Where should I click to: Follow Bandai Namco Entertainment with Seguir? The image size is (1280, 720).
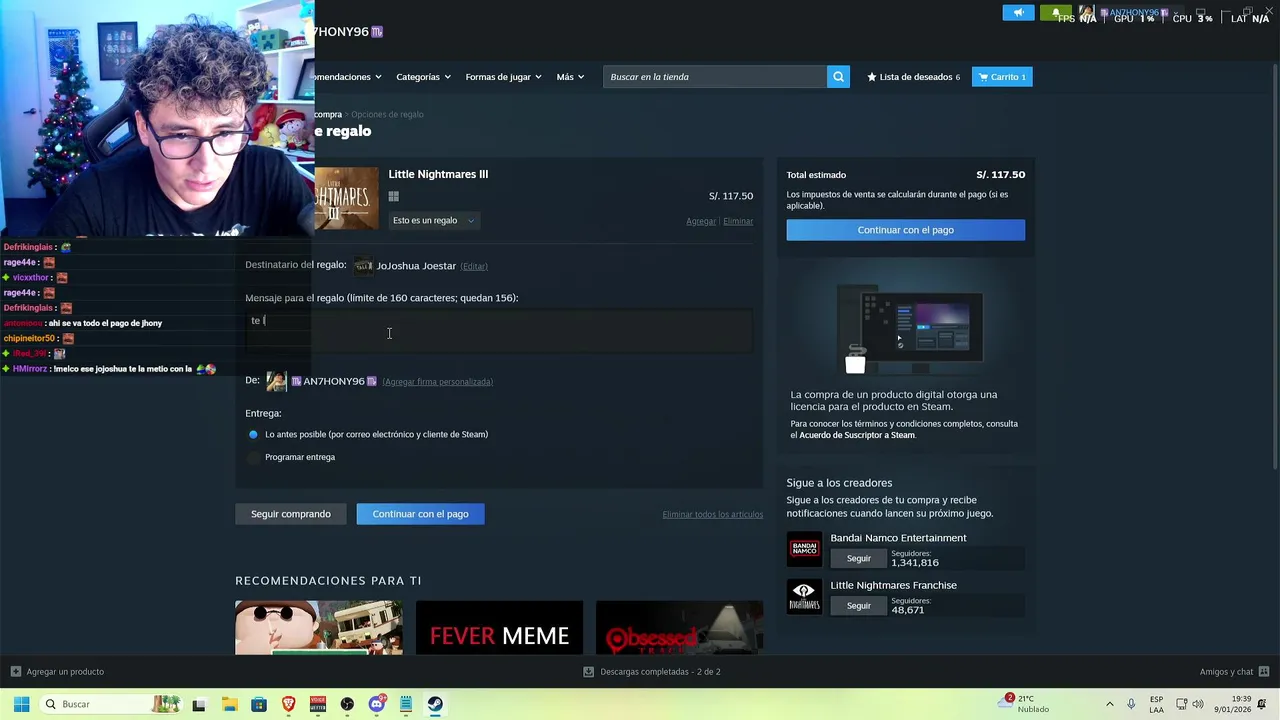click(x=859, y=558)
